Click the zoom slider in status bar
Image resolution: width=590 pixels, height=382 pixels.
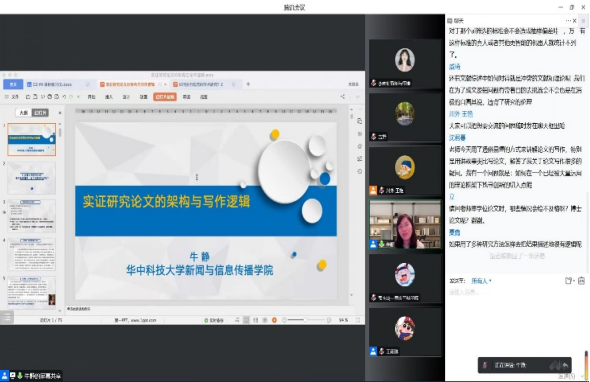coord(306,320)
